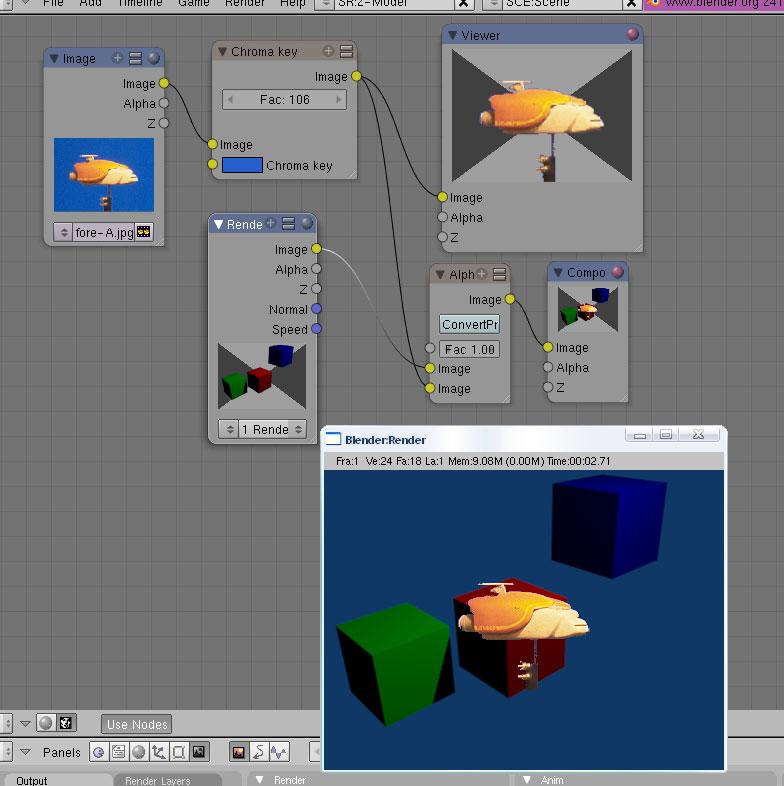The width and height of the screenshot is (784, 786).
Task: Collapse the Anim panel header
Action: [x=527, y=780]
